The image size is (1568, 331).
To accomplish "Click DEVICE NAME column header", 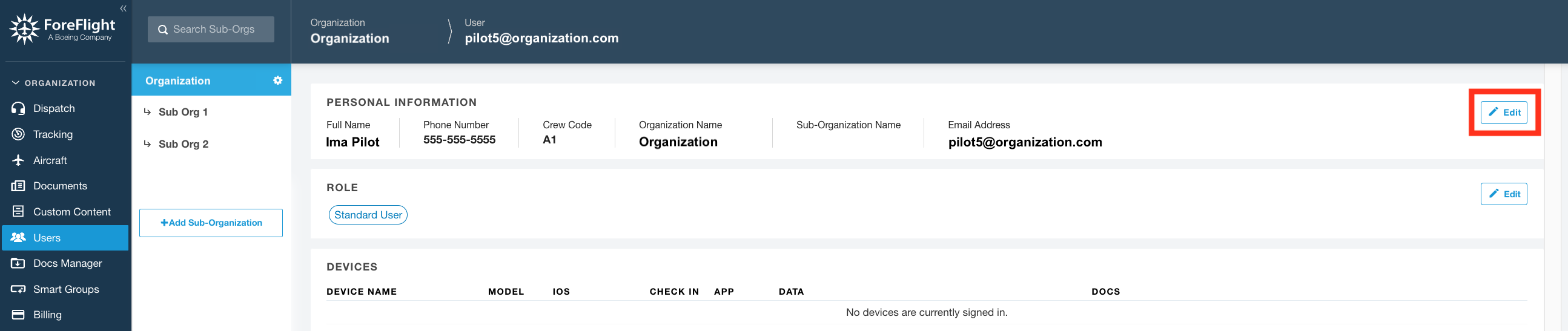I will tap(362, 292).
